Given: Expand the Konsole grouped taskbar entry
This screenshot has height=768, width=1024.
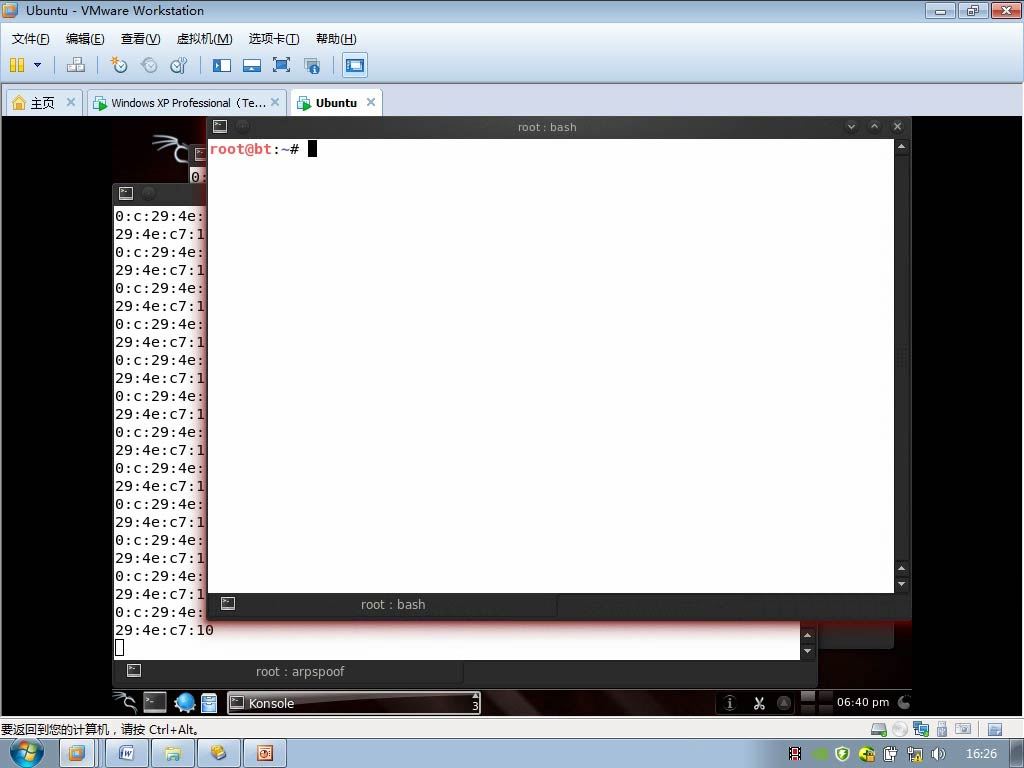Looking at the screenshot, I should coord(354,703).
